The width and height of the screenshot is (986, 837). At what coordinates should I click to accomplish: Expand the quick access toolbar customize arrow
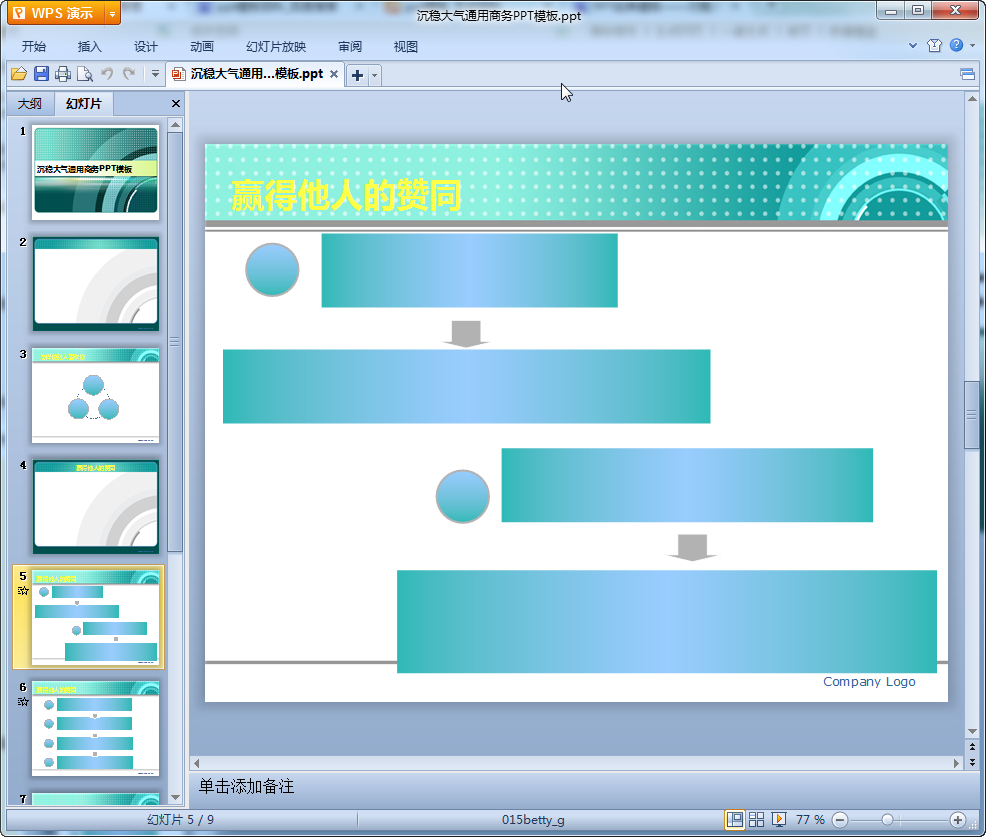(x=155, y=74)
